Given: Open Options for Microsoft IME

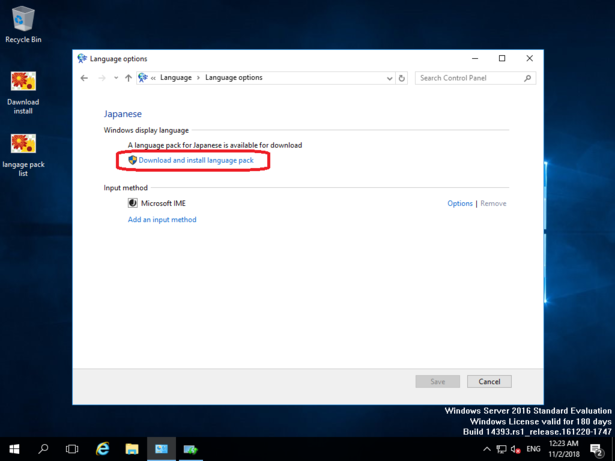Looking at the screenshot, I should [460, 203].
